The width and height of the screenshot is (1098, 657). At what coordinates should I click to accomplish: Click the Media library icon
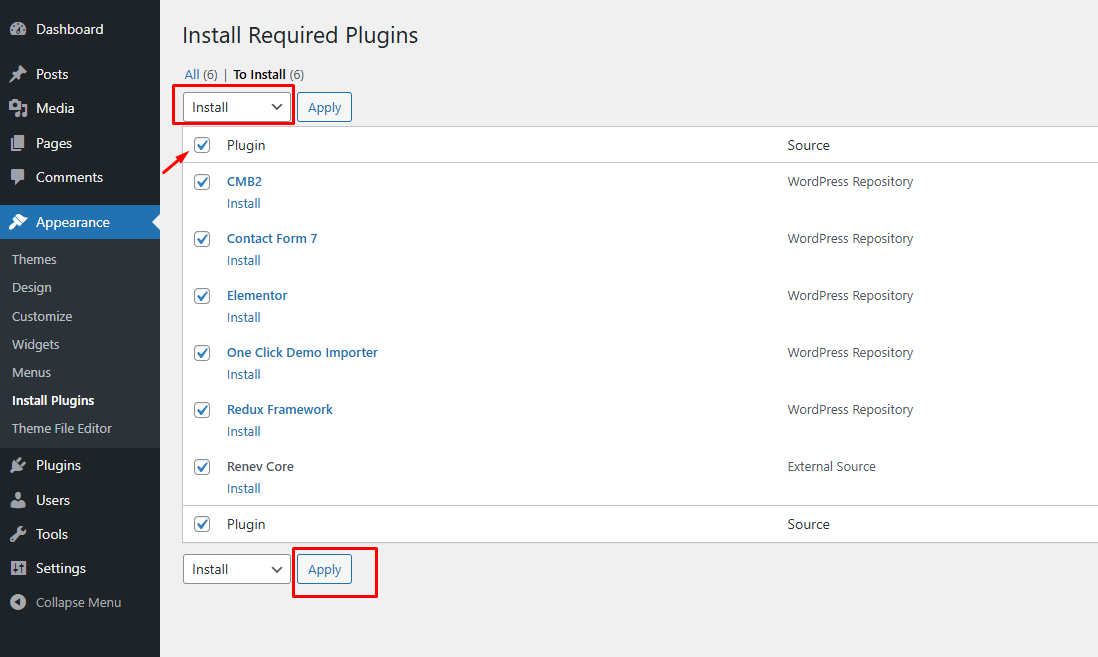(x=18, y=109)
